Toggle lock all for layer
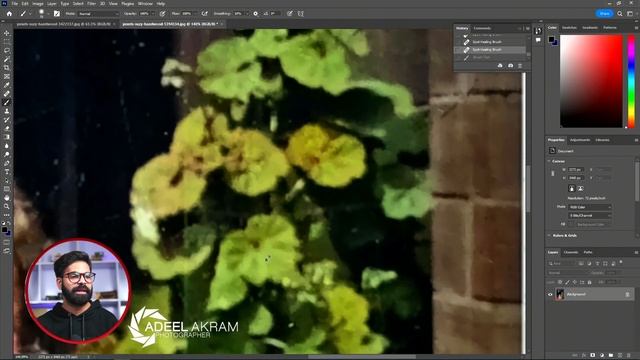This screenshot has width=640, height=360. click(x=589, y=282)
